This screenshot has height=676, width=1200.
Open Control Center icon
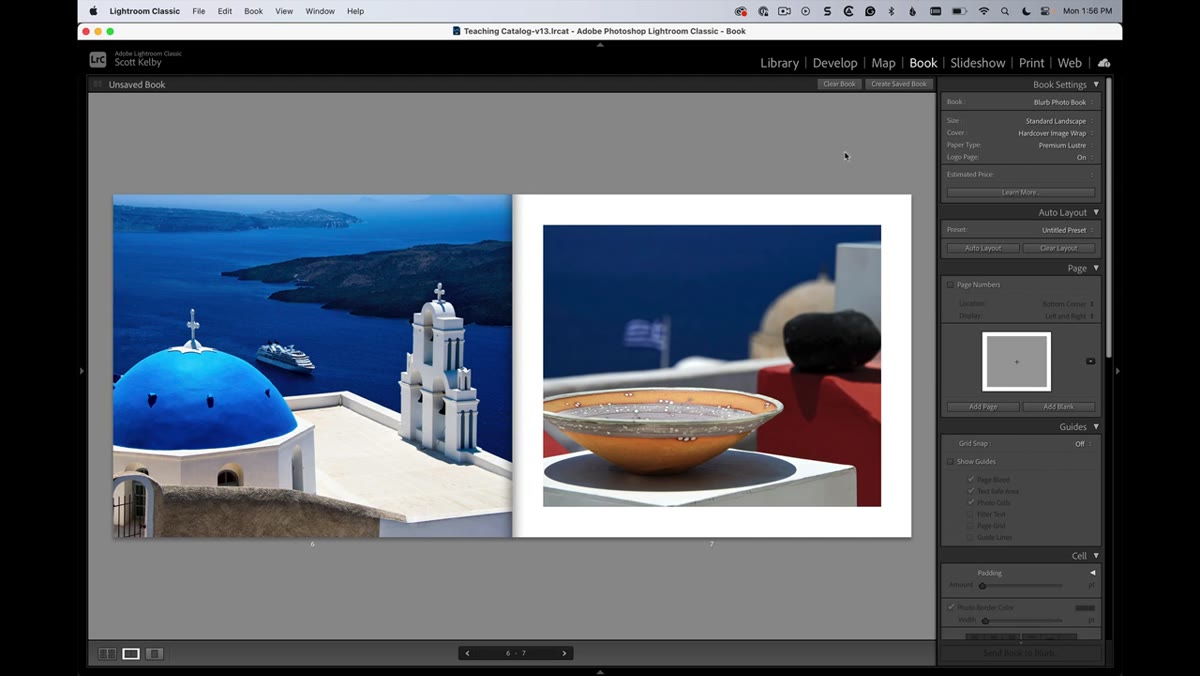click(1045, 11)
